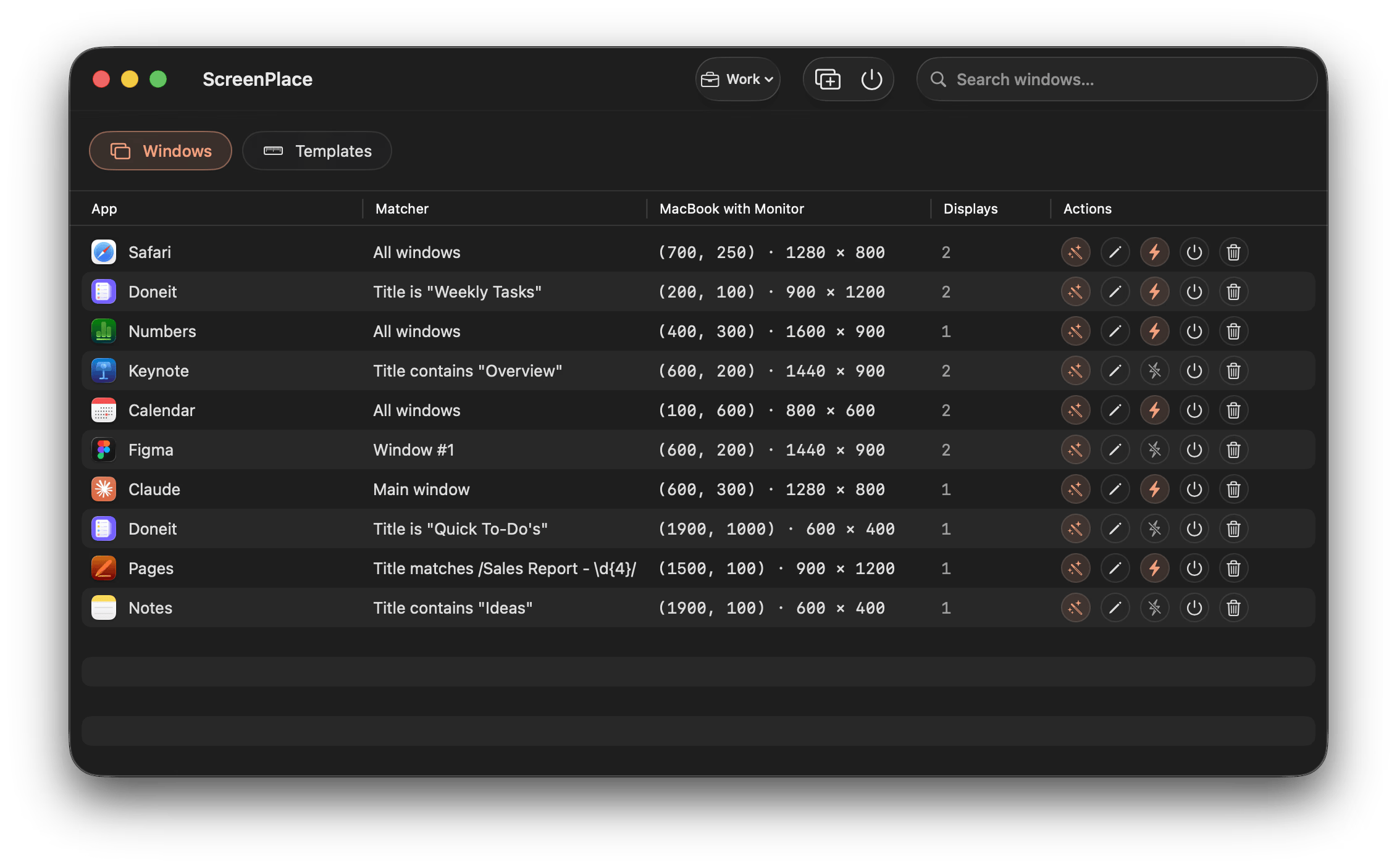Screen dimensions: 1397x868
Task: Delete the Doneit "Weekly Tasks" rule
Action: 1233,291
